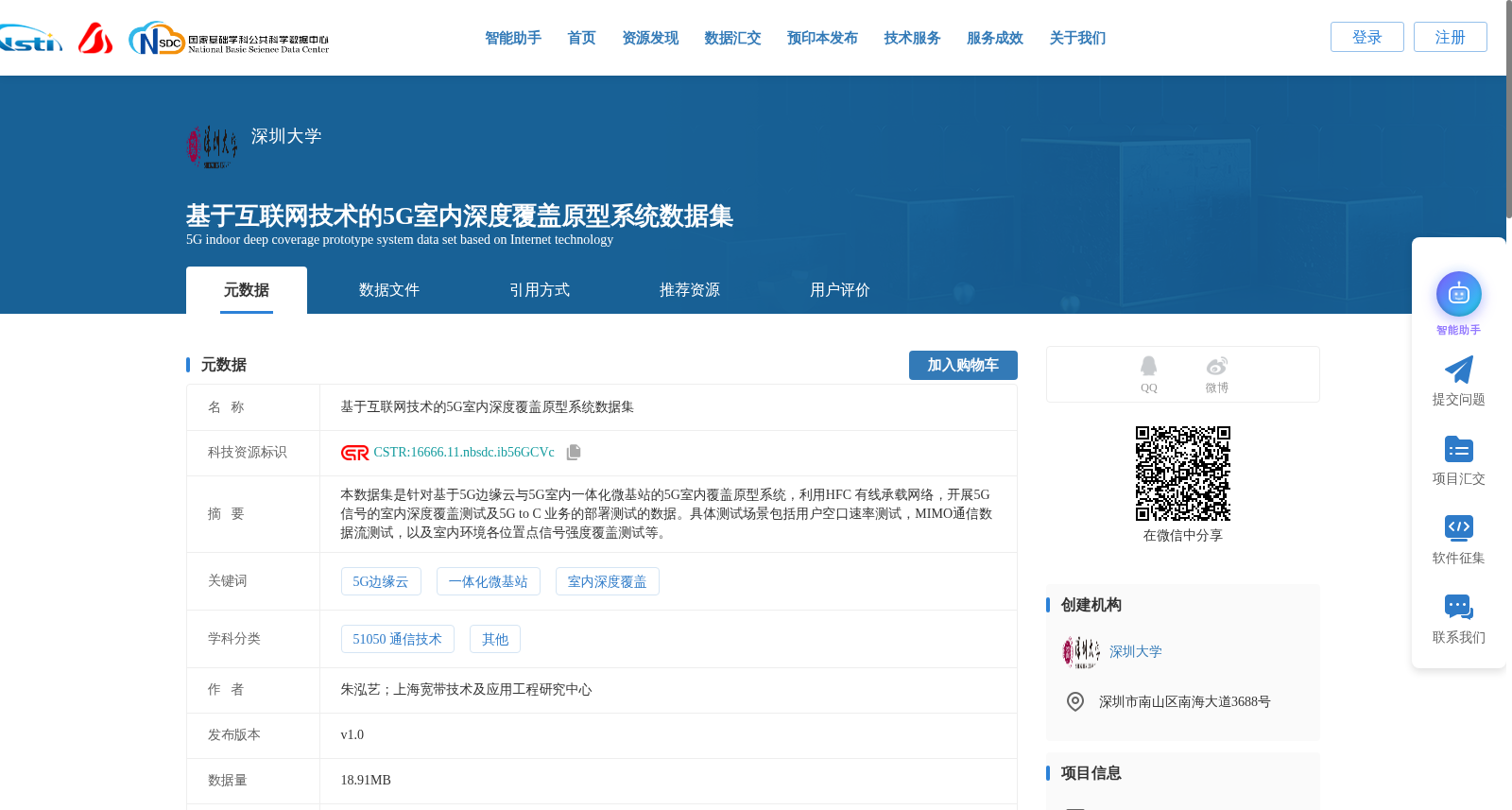Click the 加入购物车 button
The height and width of the screenshot is (810, 1512).
pyautogui.click(x=963, y=365)
